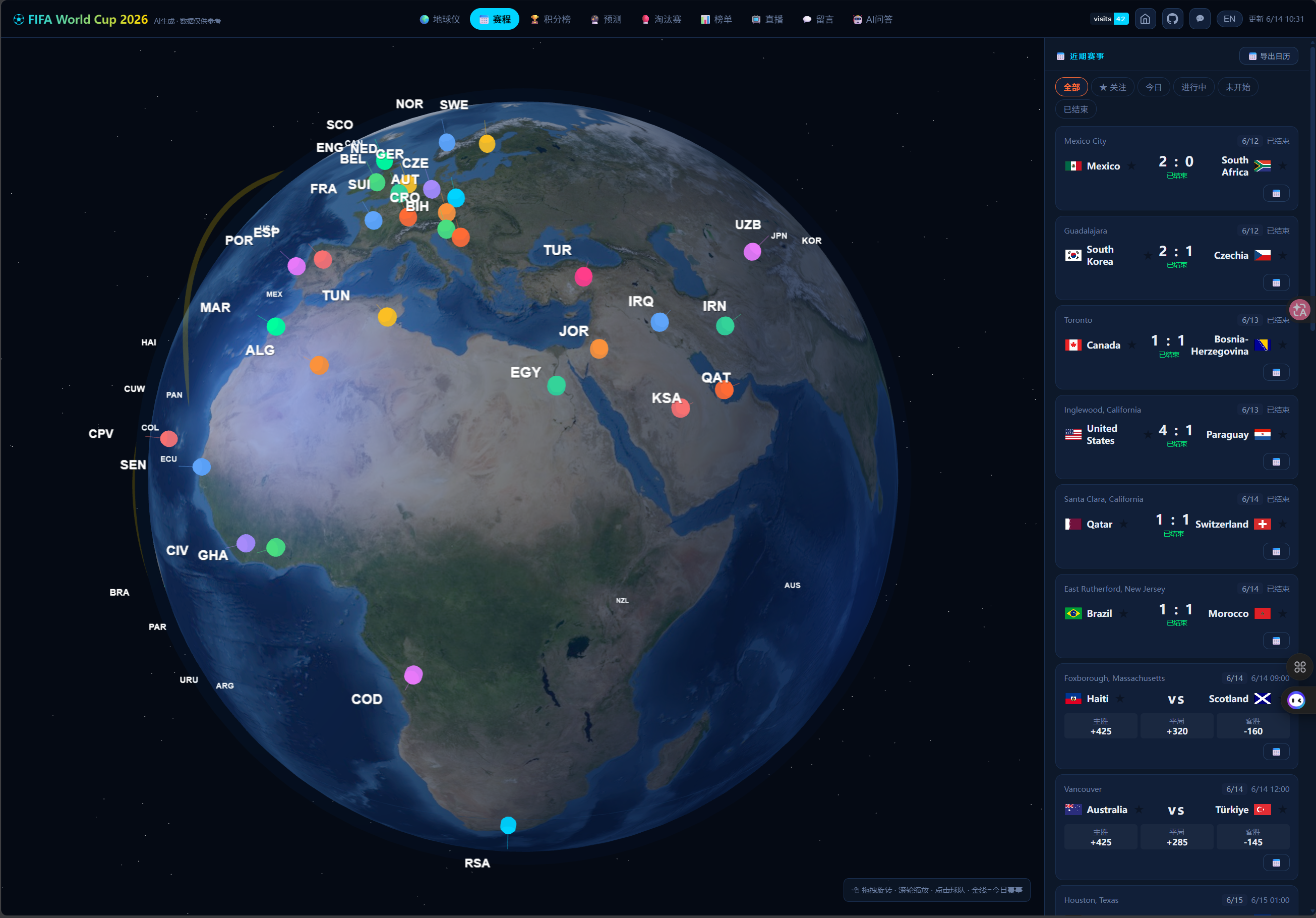The image size is (1316, 918).
Task: Click the Mexico City venue label
Action: point(1085,141)
